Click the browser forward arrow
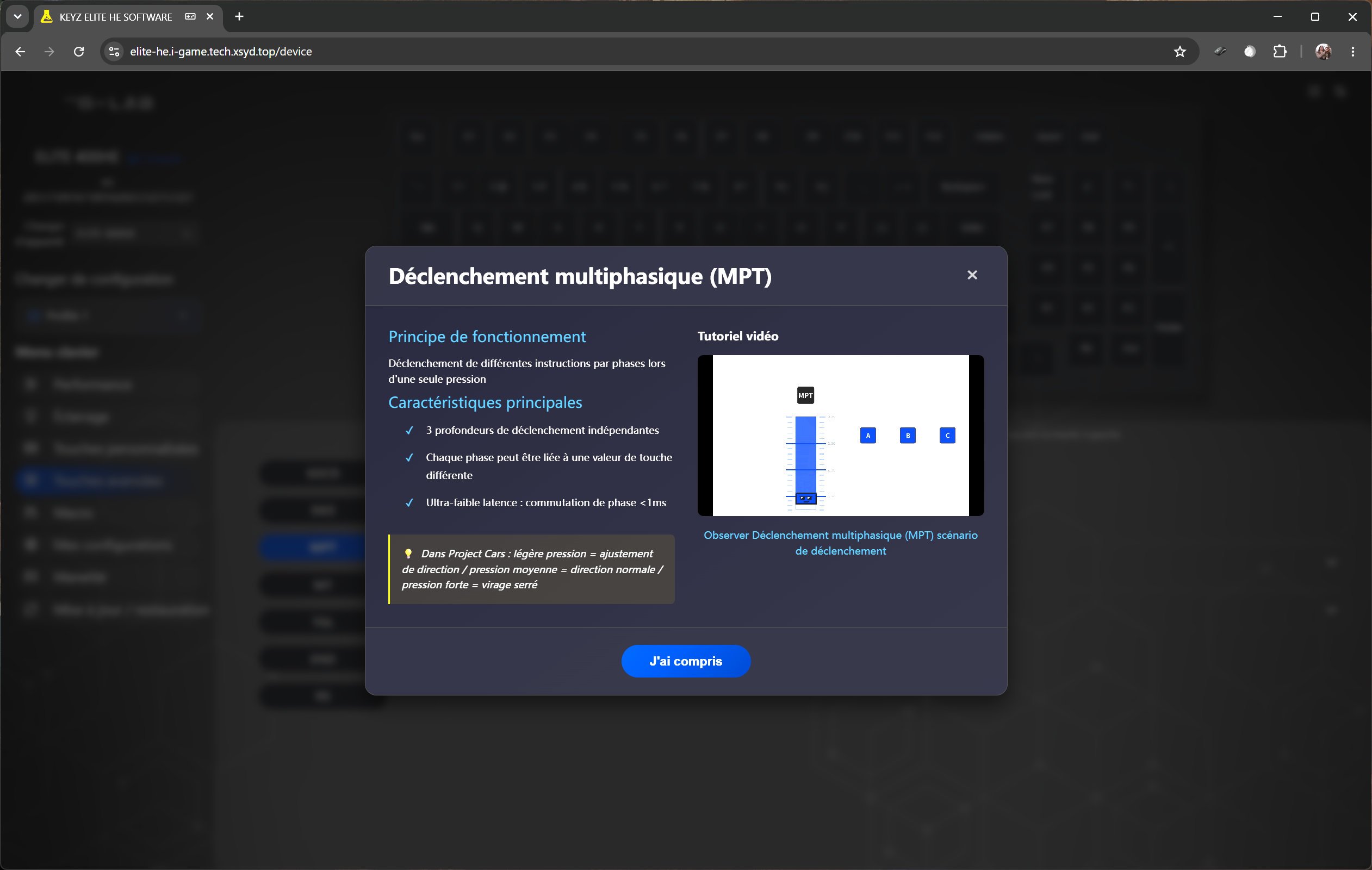The image size is (1372, 870). (49, 52)
